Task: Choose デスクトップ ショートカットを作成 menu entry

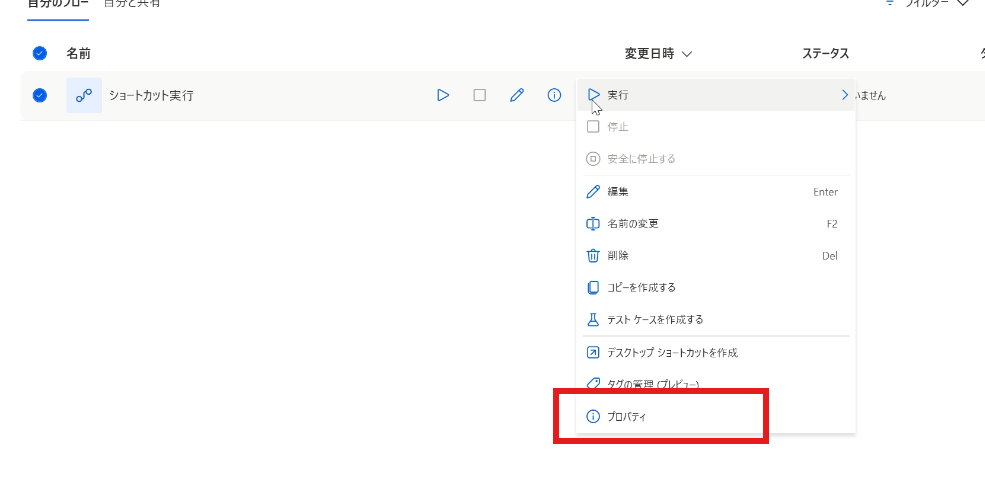Action: (x=672, y=353)
